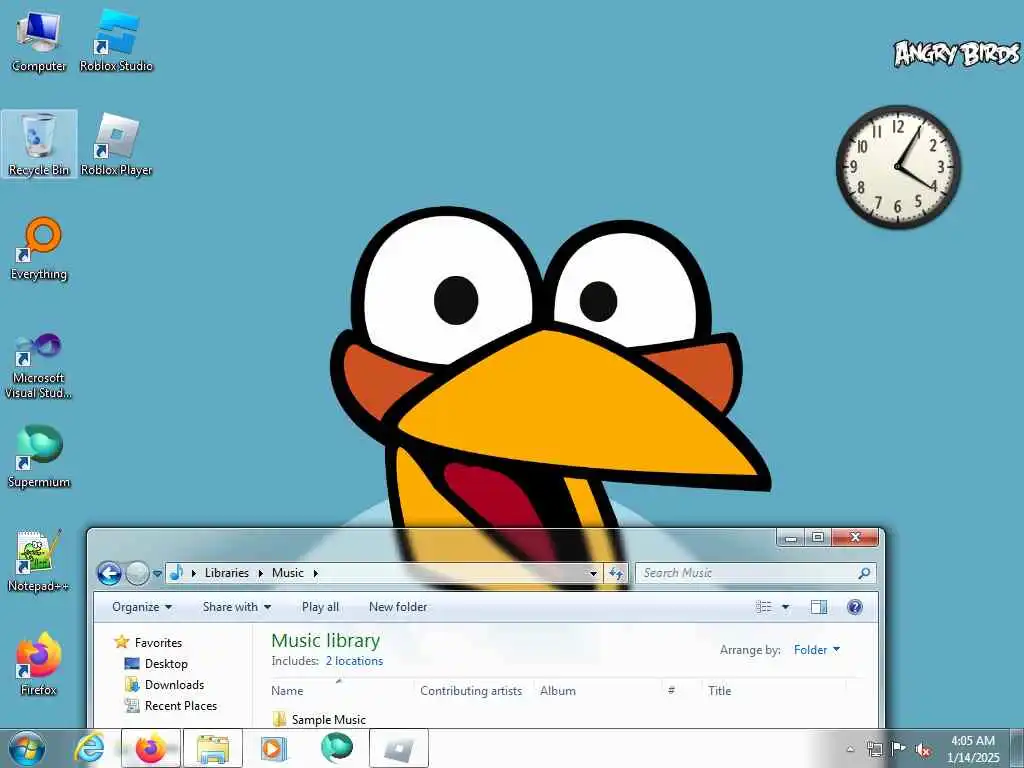Sort by Contributing artists column

pos(474,690)
